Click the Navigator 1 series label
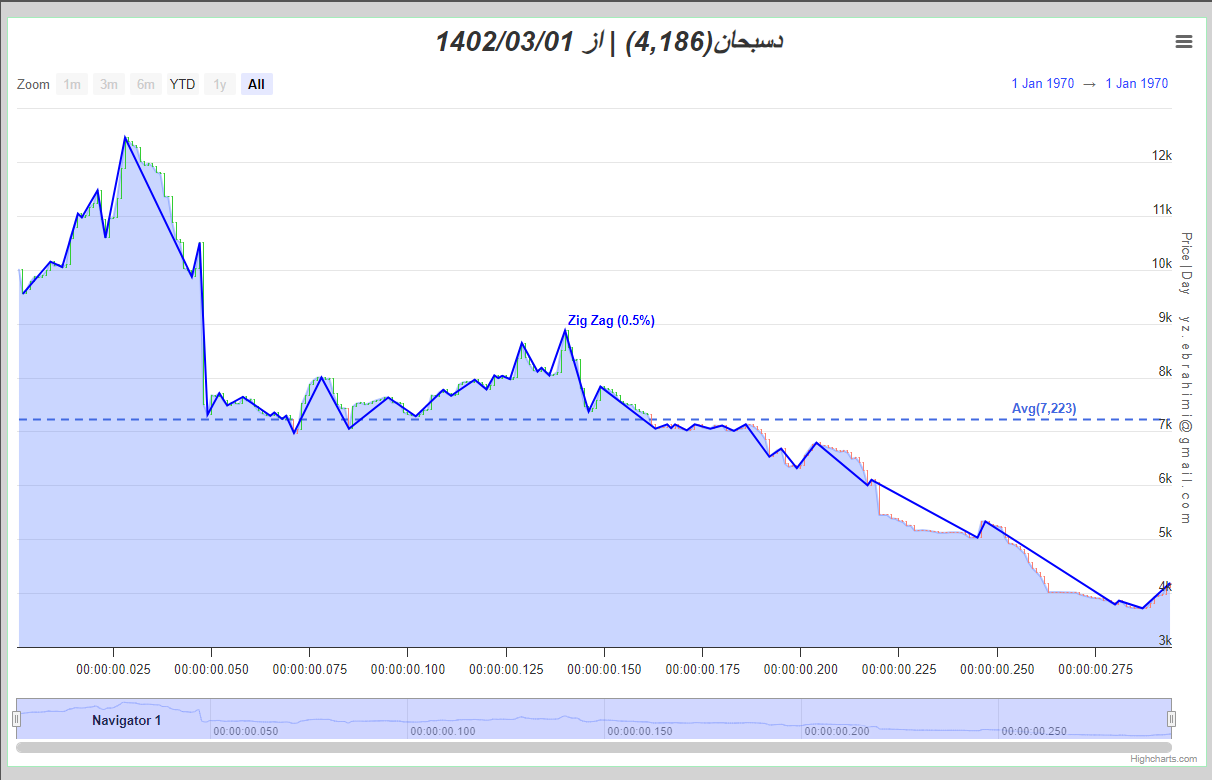This screenshot has width=1212, height=780. (x=126, y=720)
